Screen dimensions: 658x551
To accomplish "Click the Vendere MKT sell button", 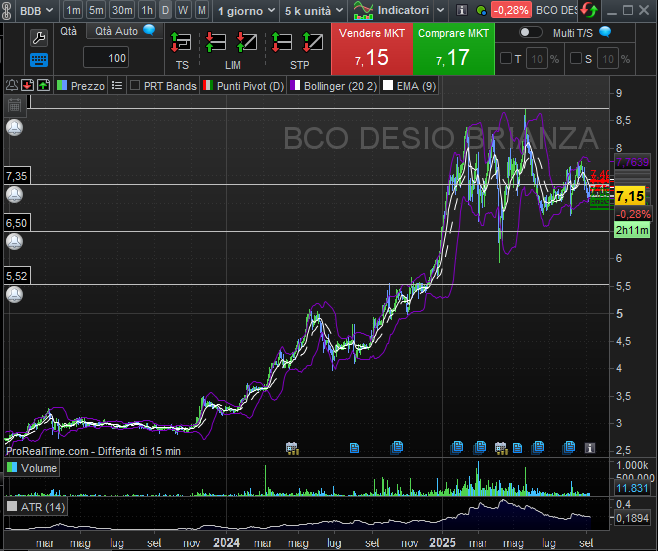I will [370, 49].
